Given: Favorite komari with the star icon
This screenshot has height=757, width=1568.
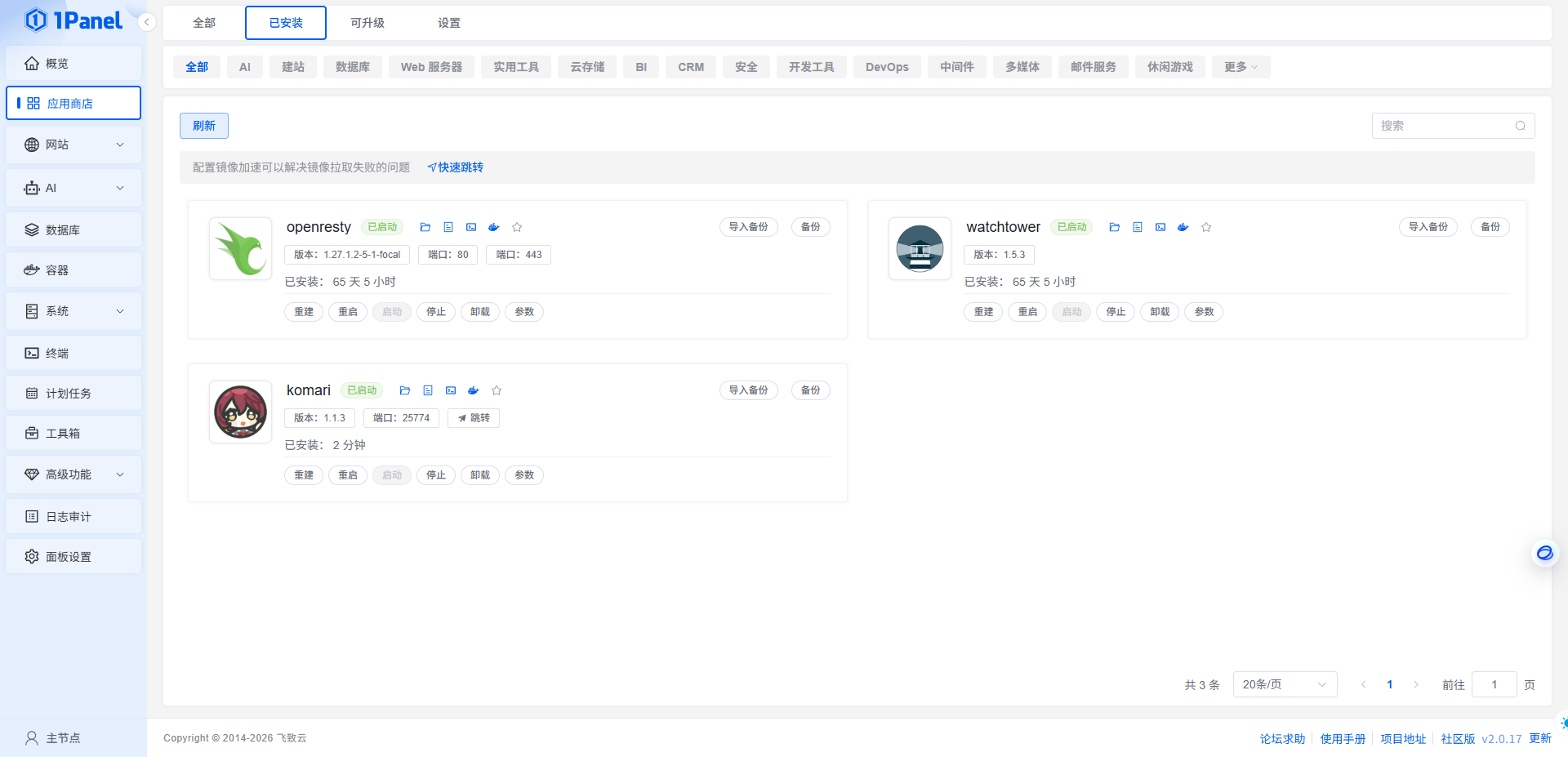Looking at the screenshot, I should tap(497, 390).
